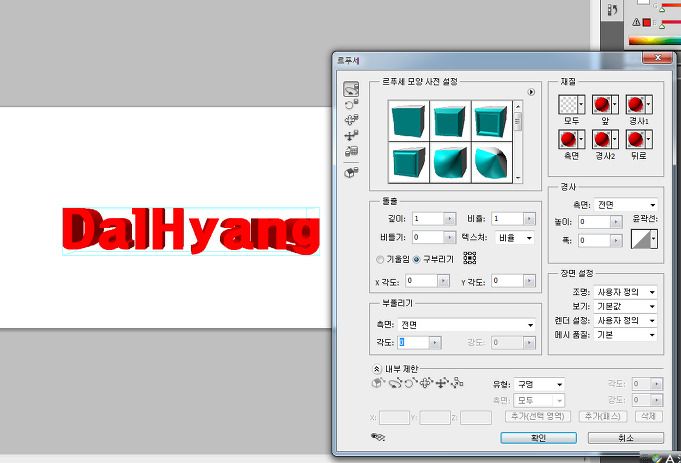
Task: Click the X 각도 input field
Action: (421, 281)
